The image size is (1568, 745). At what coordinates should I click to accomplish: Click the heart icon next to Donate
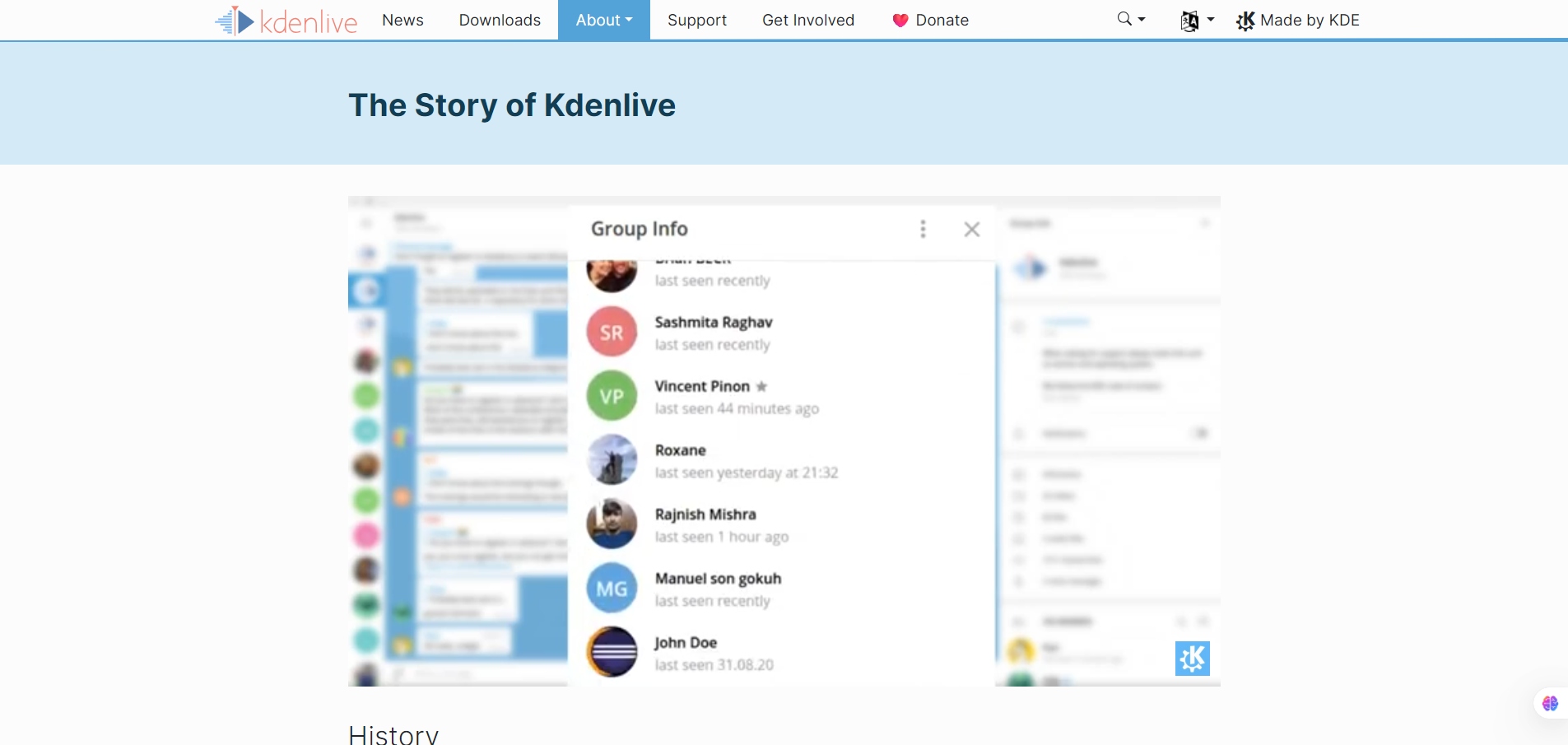900,20
